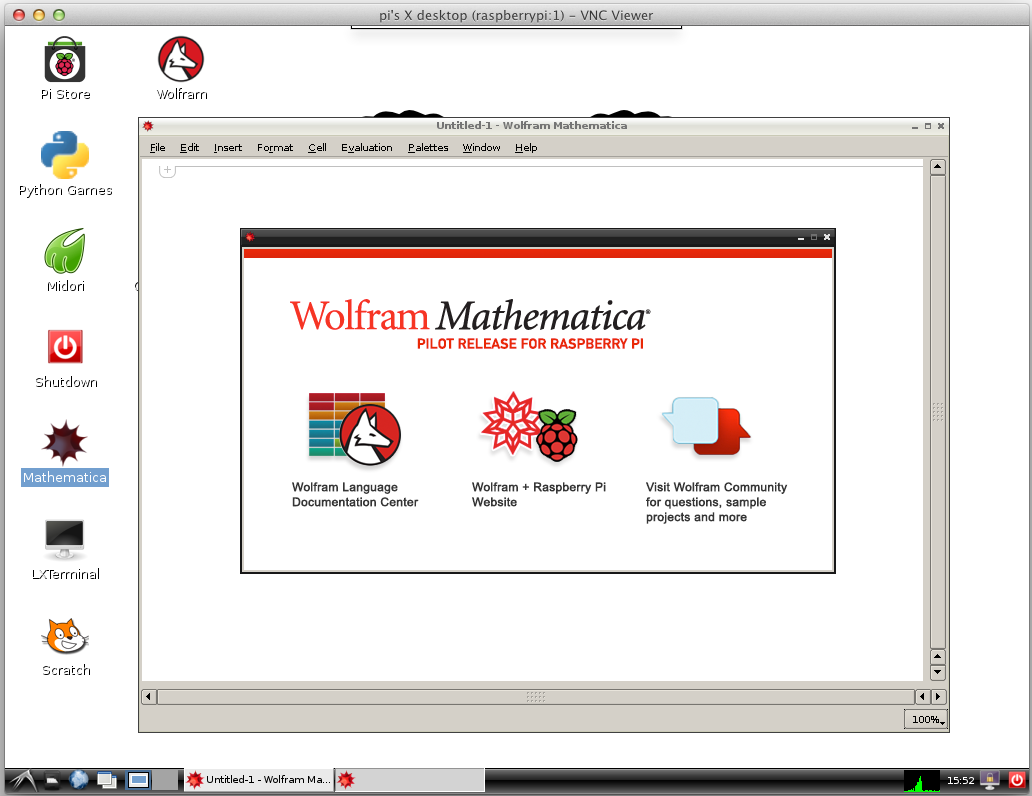Image resolution: width=1032 pixels, height=796 pixels.
Task: Open the Cell menu
Action: 317,147
